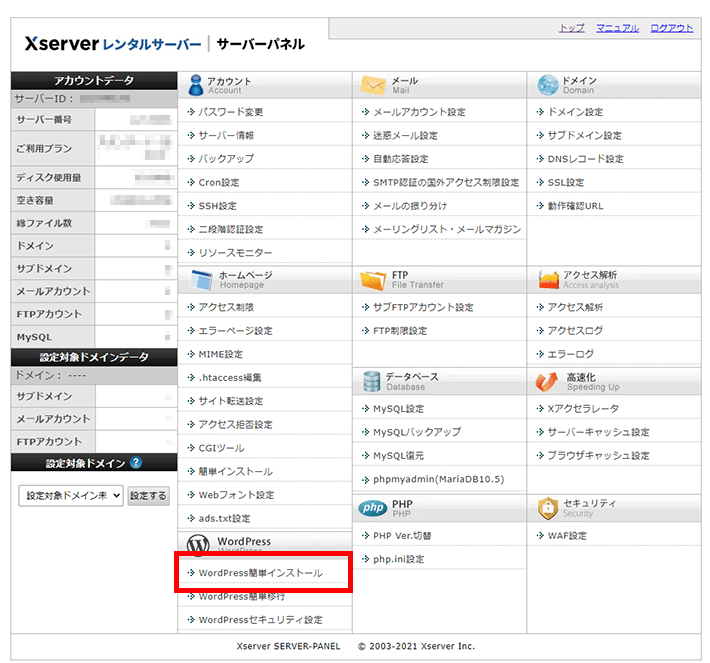
Task: Open Xアクセラレータ
Action: pos(583,408)
